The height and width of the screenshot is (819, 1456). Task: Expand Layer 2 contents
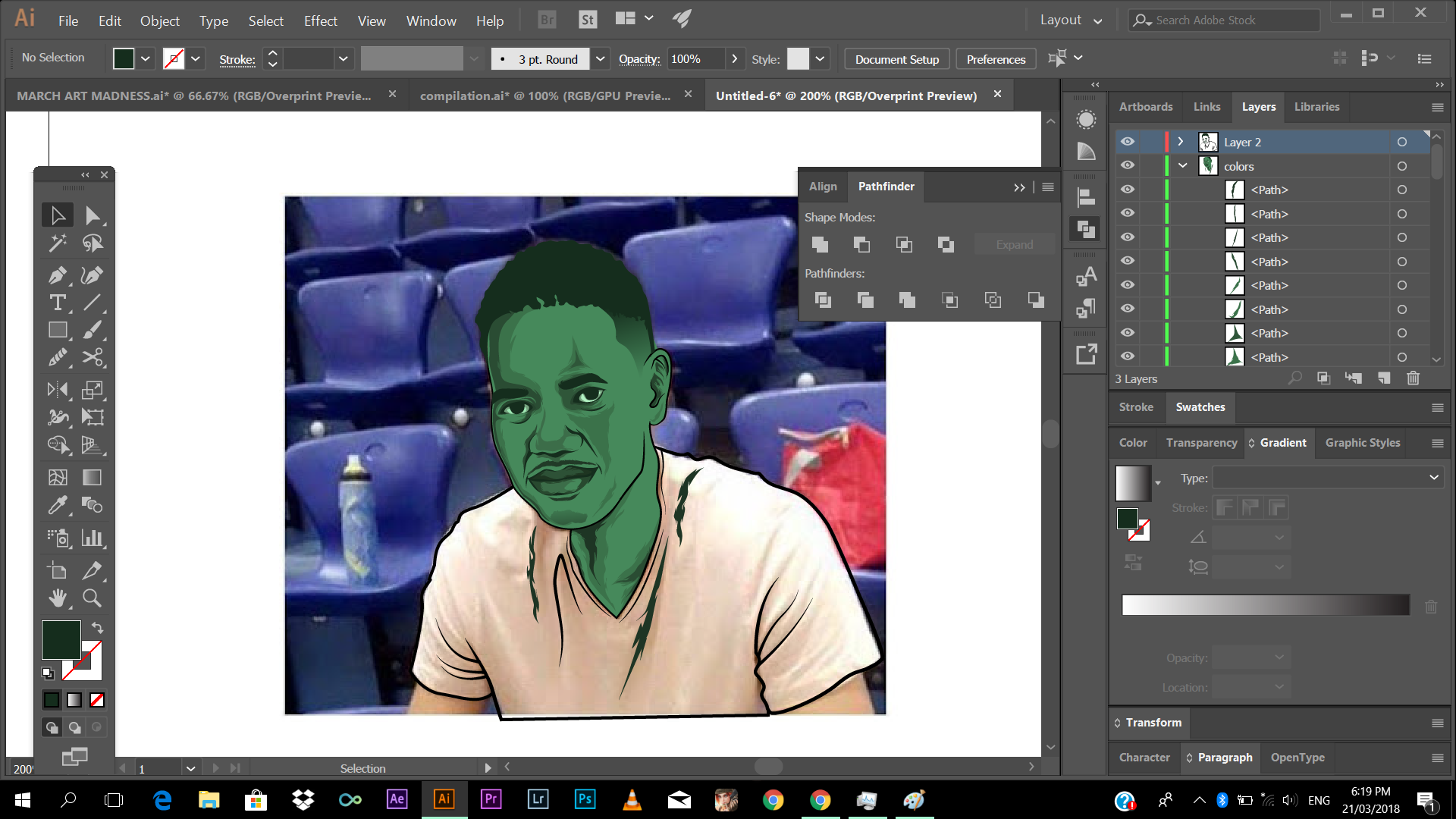pos(1180,142)
